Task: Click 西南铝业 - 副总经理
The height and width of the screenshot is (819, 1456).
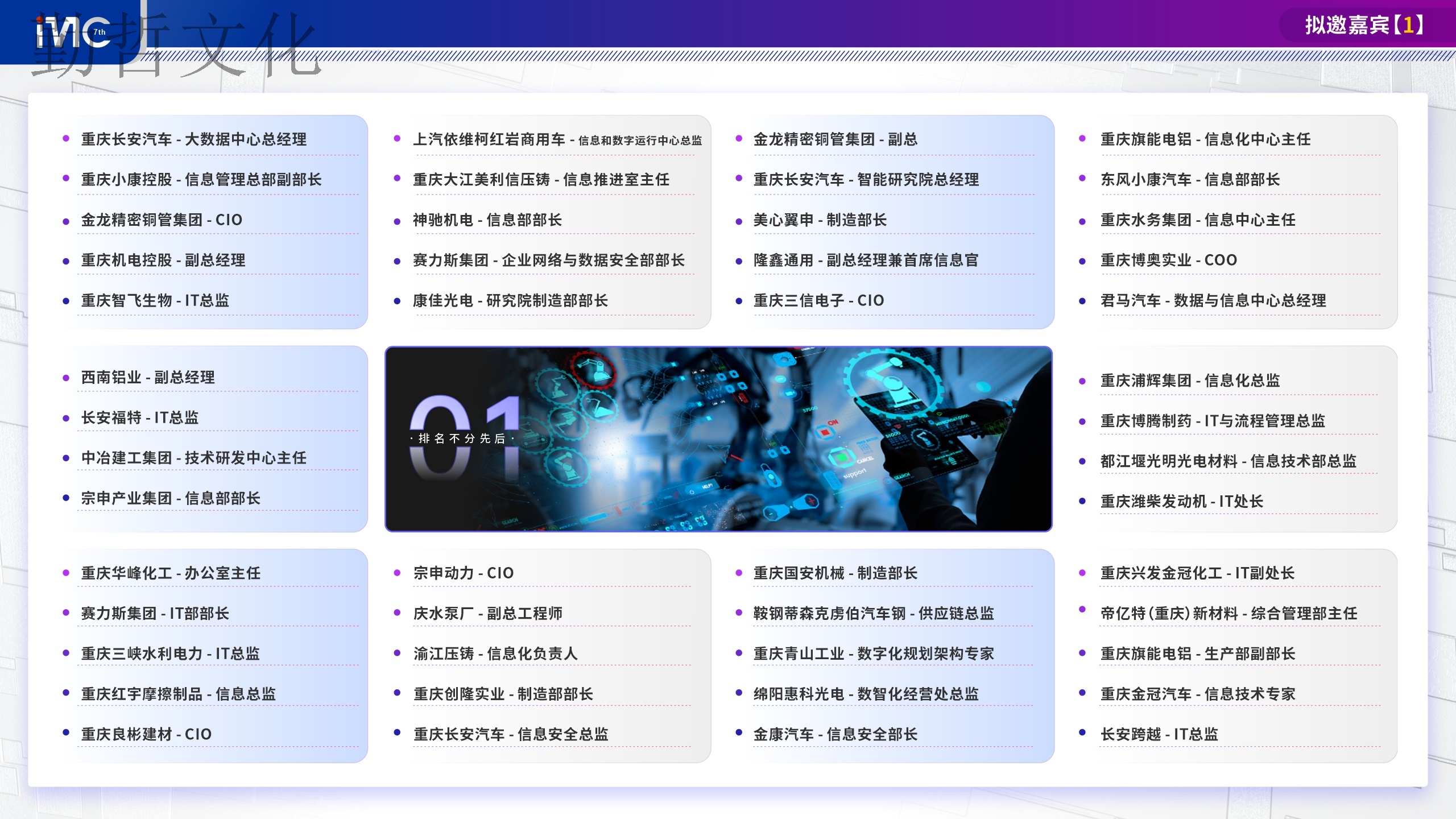Action: coord(148,378)
